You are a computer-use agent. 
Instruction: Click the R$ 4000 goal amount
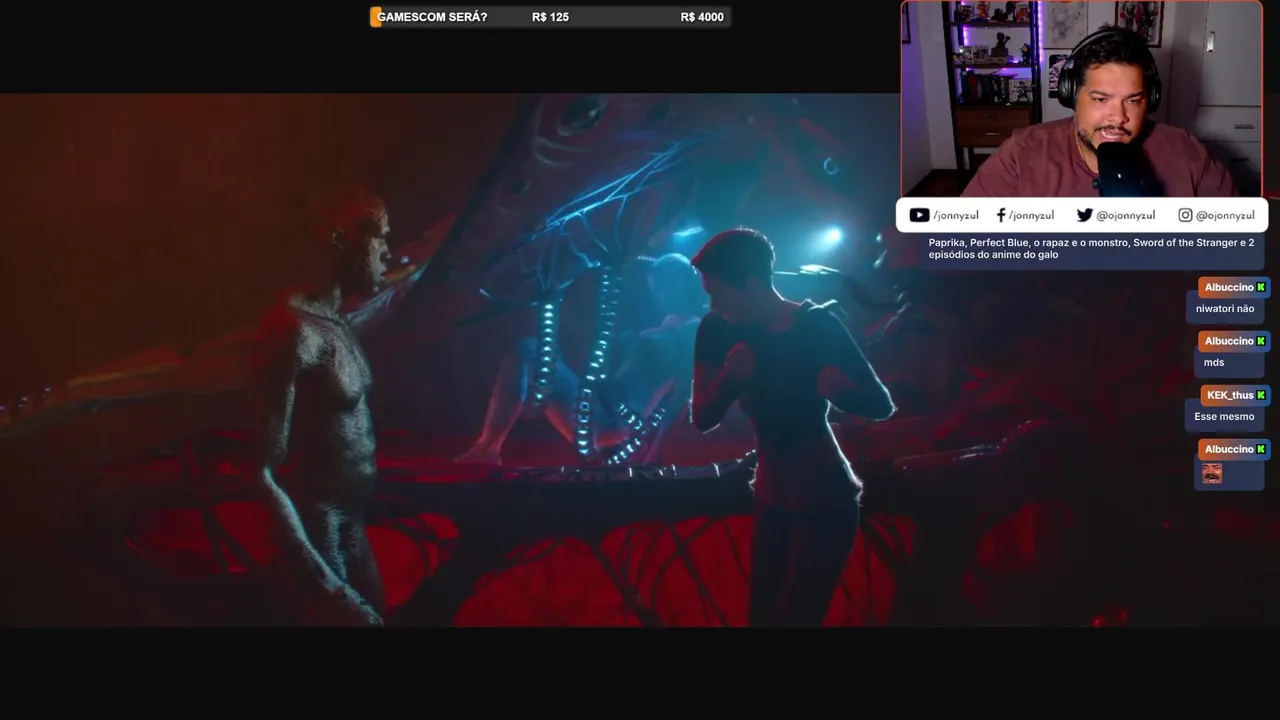click(702, 17)
